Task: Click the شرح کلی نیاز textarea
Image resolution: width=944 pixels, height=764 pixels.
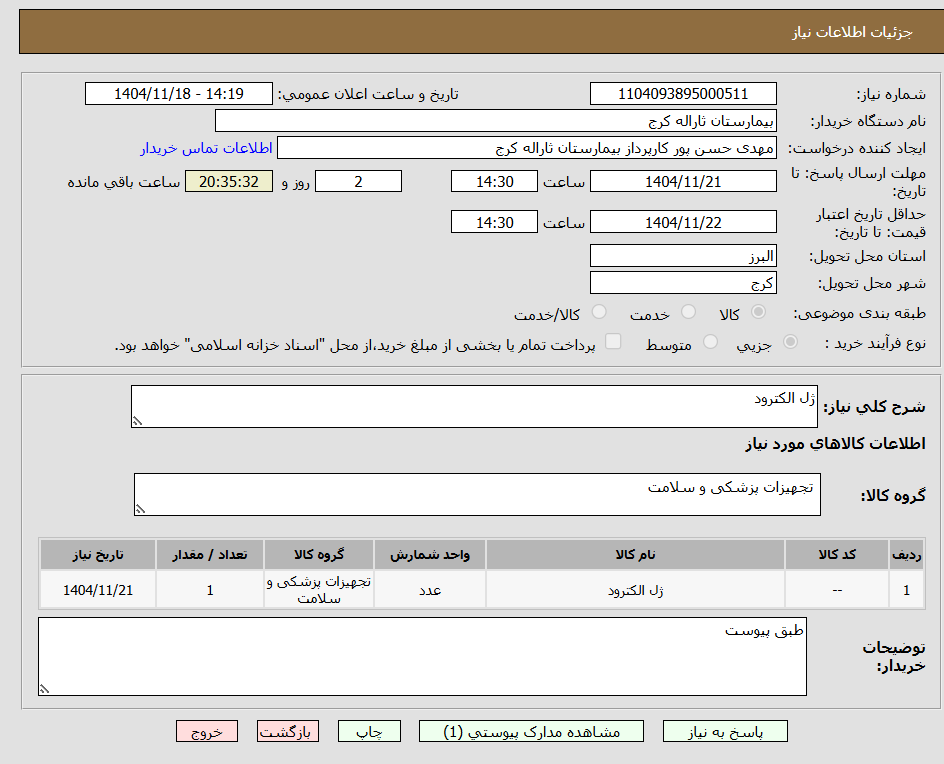Action: coord(474,407)
